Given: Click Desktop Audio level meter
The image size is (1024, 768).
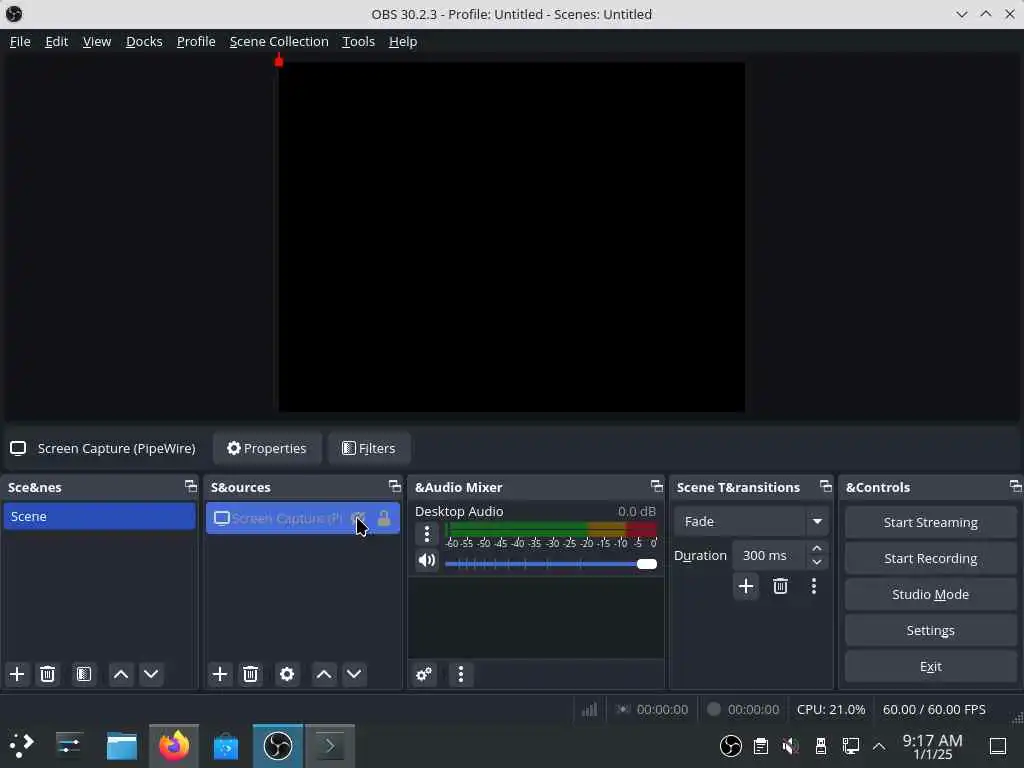Looking at the screenshot, I should (551, 530).
